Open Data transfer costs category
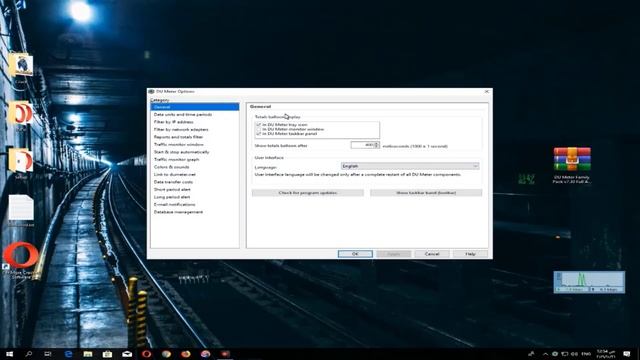The width and height of the screenshot is (640, 360). 173,182
